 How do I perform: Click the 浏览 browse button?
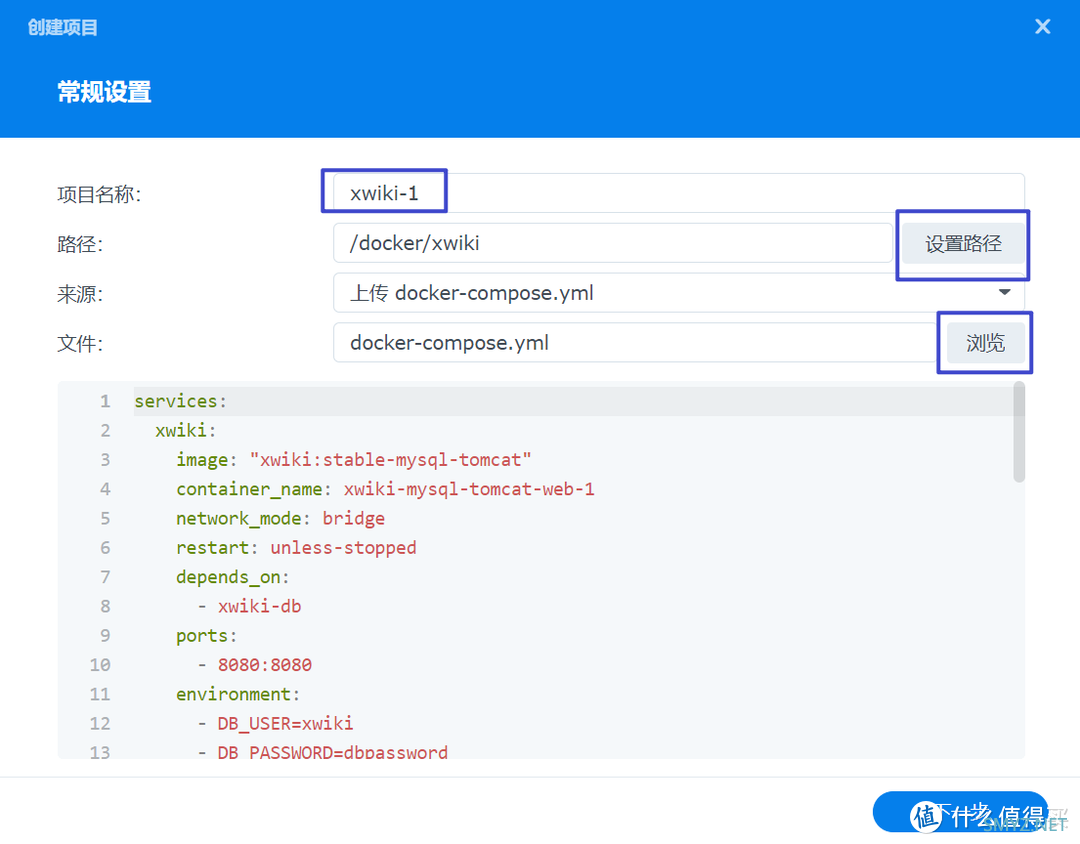point(985,343)
